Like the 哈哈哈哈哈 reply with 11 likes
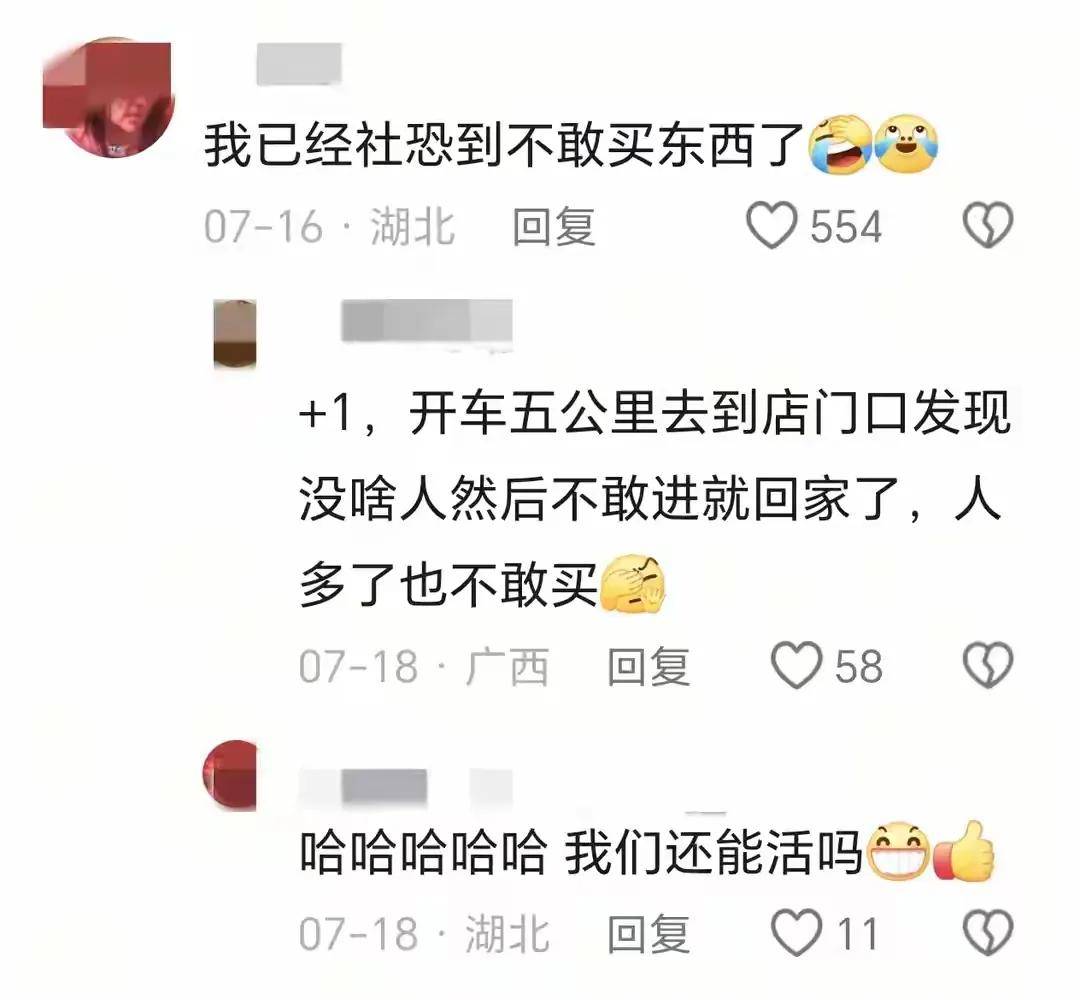1080x1000 pixels. pyautogui.click(x=796, y=933)
